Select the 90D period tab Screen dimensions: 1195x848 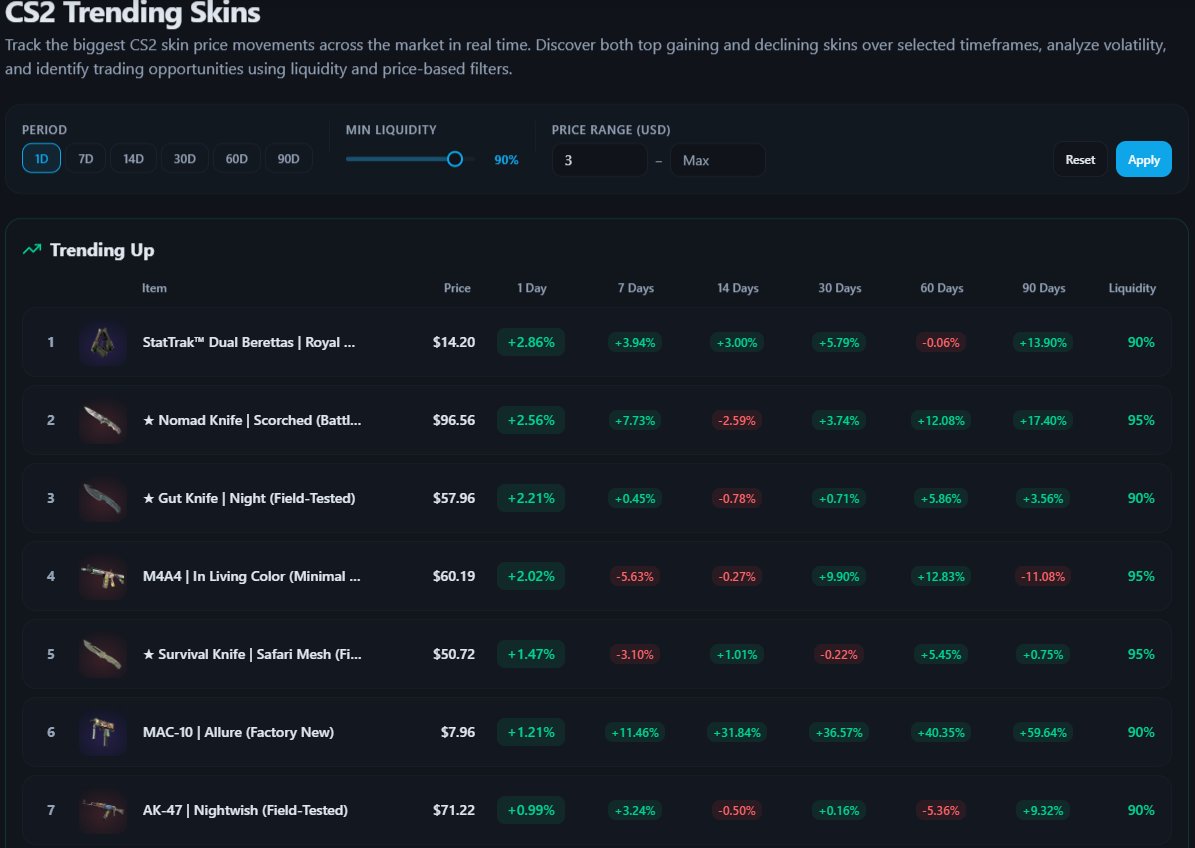point(288,159)
